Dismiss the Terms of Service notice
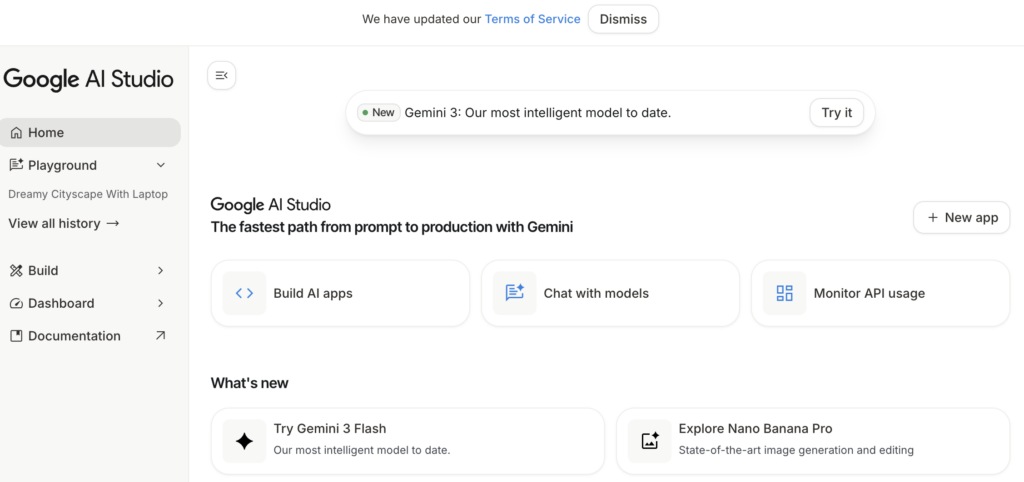 [623, 19]
